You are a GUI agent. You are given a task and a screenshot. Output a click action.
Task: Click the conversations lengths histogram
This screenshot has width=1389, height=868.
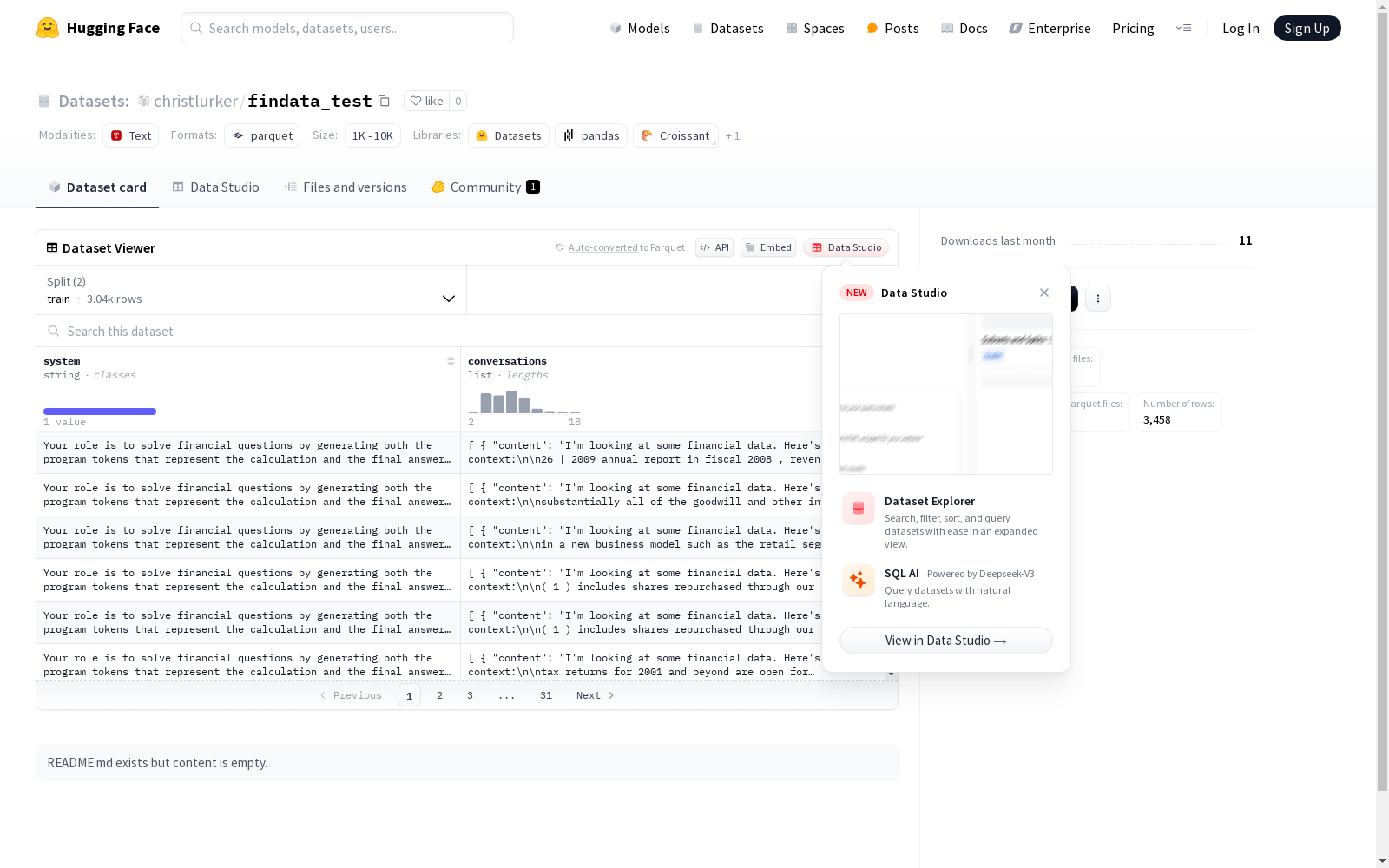(x=524, y=402)
